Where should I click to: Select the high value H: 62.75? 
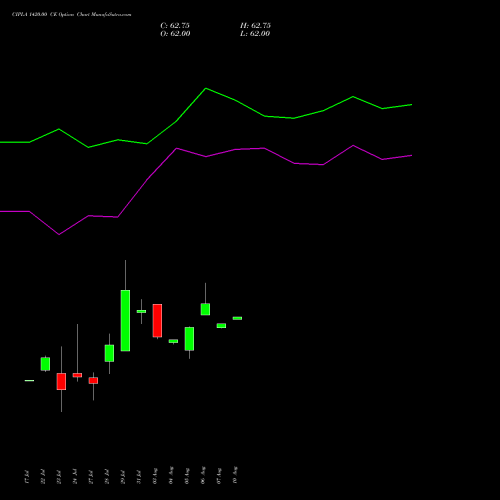[255, 26]
